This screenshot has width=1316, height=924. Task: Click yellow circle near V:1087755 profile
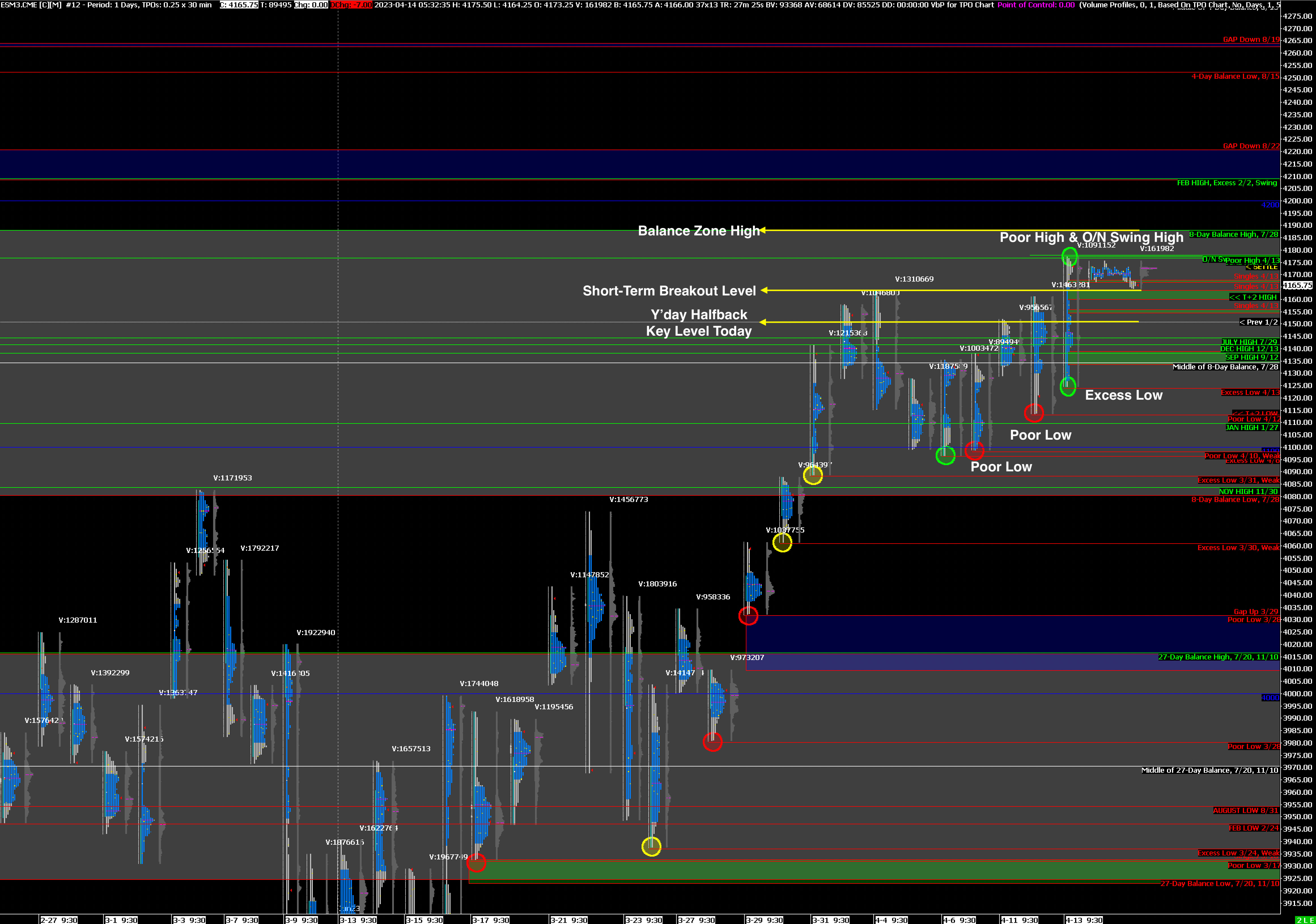click(x=782, y=542)
